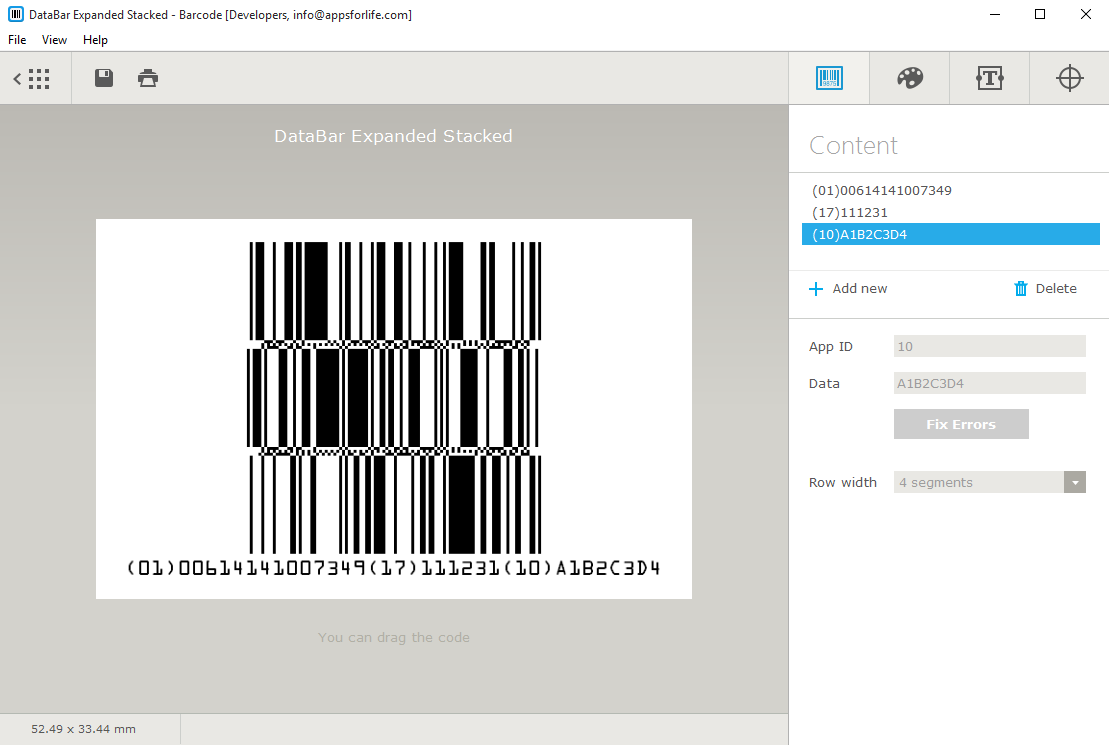The height and width of the screenshot is (745, 1109).
Task: Open the Help menu
Action: click(95, 40)
